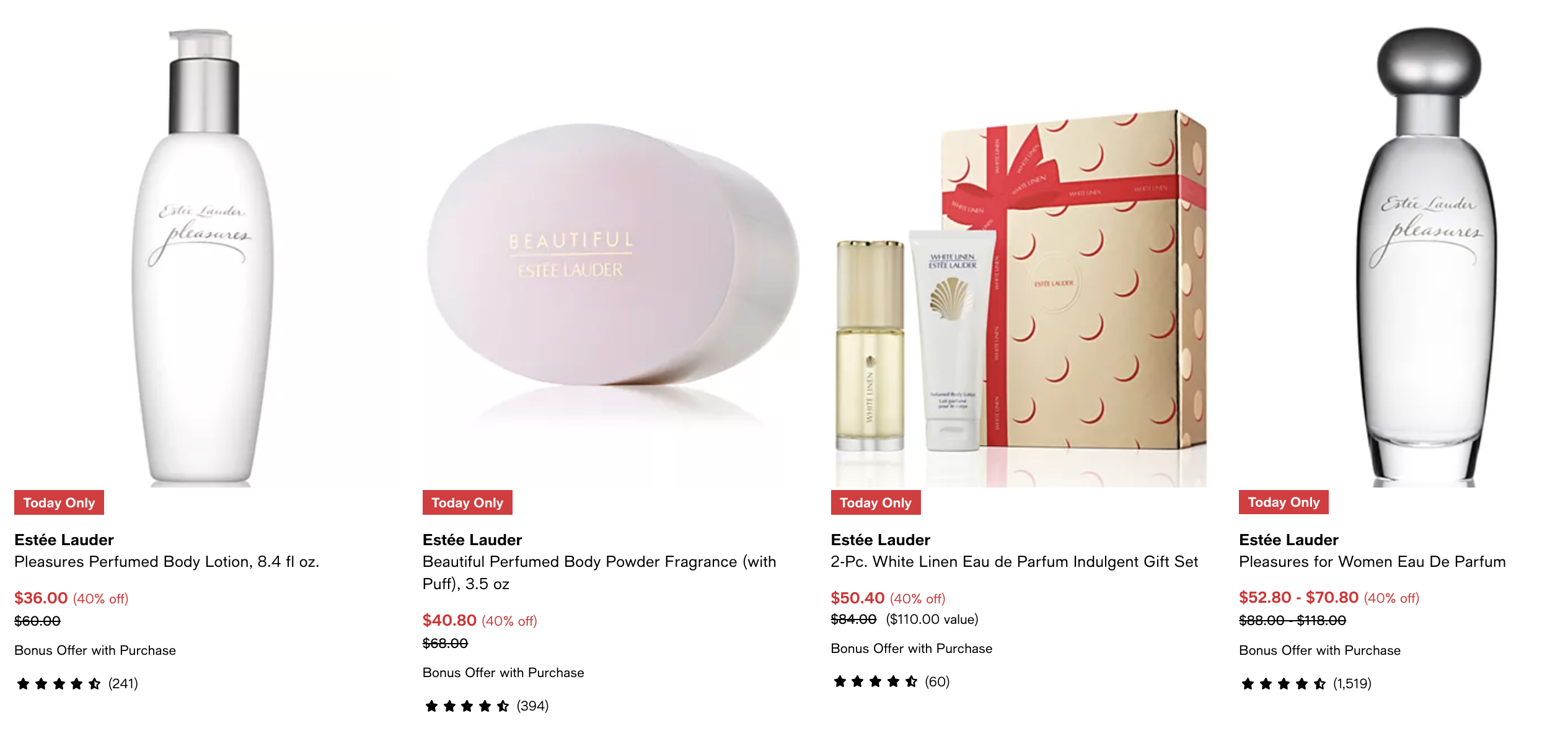
Task: Open Pleasures for Women Eau De Parfum link
Action: coord(1372,562)
